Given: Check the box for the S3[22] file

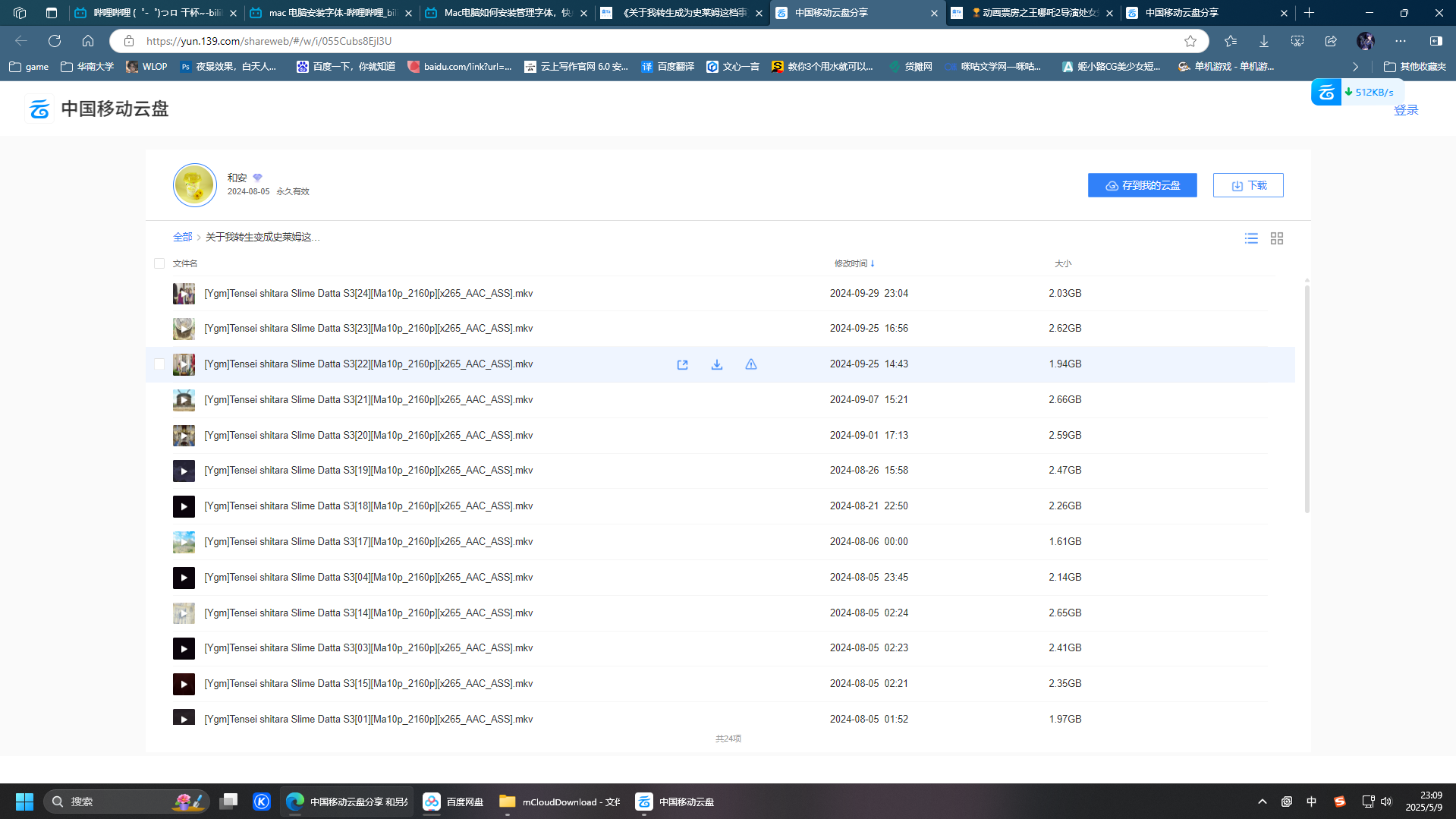Looking at the screenshot, I should tap(159, 364).
